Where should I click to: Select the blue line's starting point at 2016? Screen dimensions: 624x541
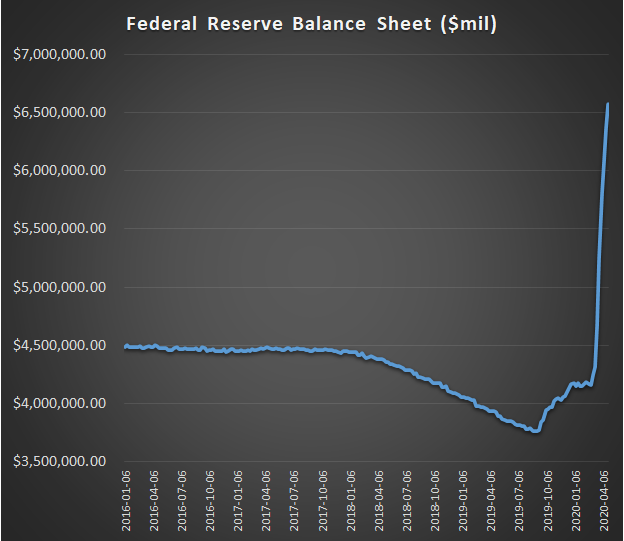(125, 346)
